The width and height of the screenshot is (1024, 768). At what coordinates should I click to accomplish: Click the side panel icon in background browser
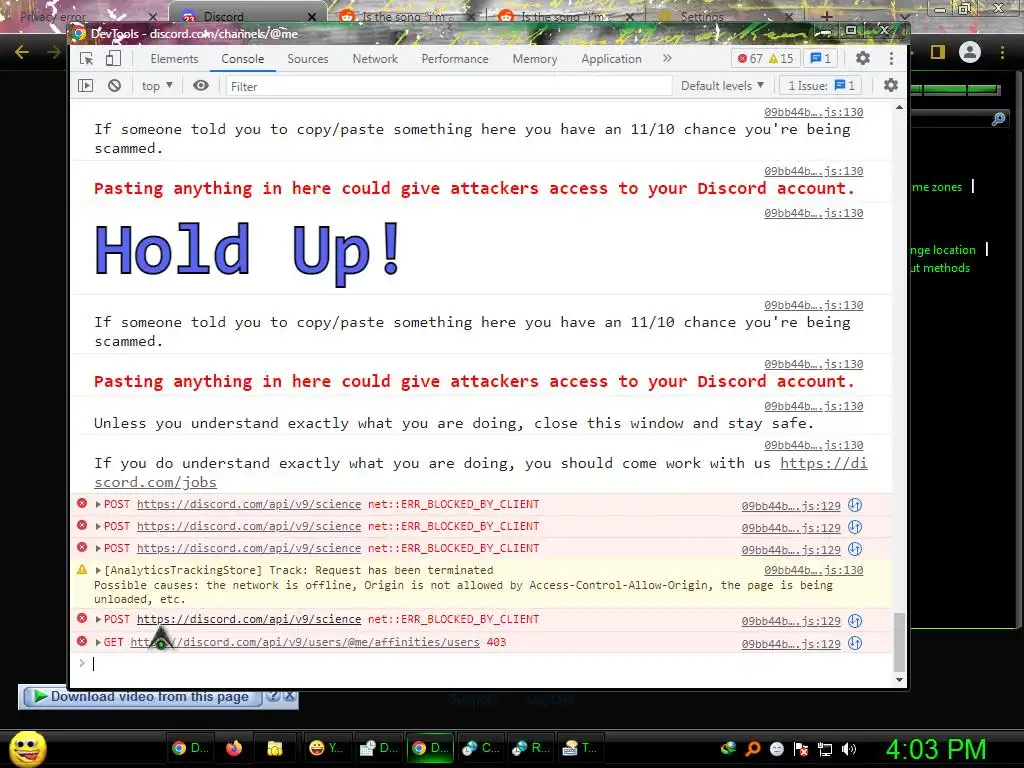pyautogui.click(x=938, y=52)
